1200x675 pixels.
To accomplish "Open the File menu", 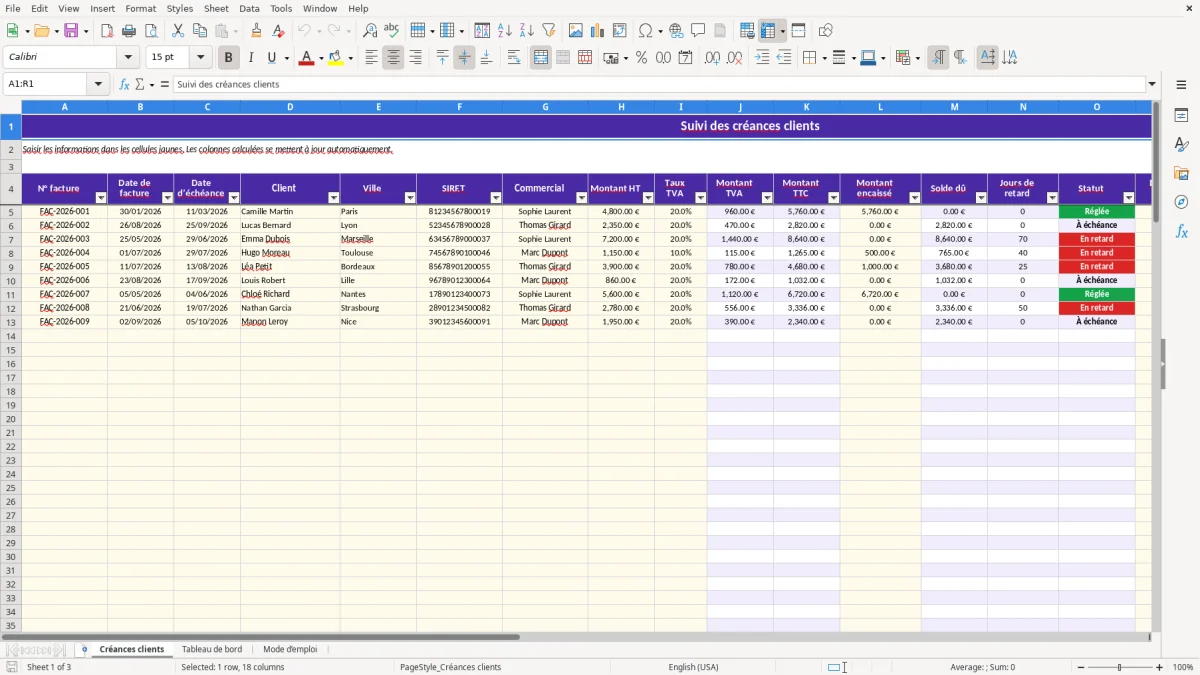I will [13, 8].
